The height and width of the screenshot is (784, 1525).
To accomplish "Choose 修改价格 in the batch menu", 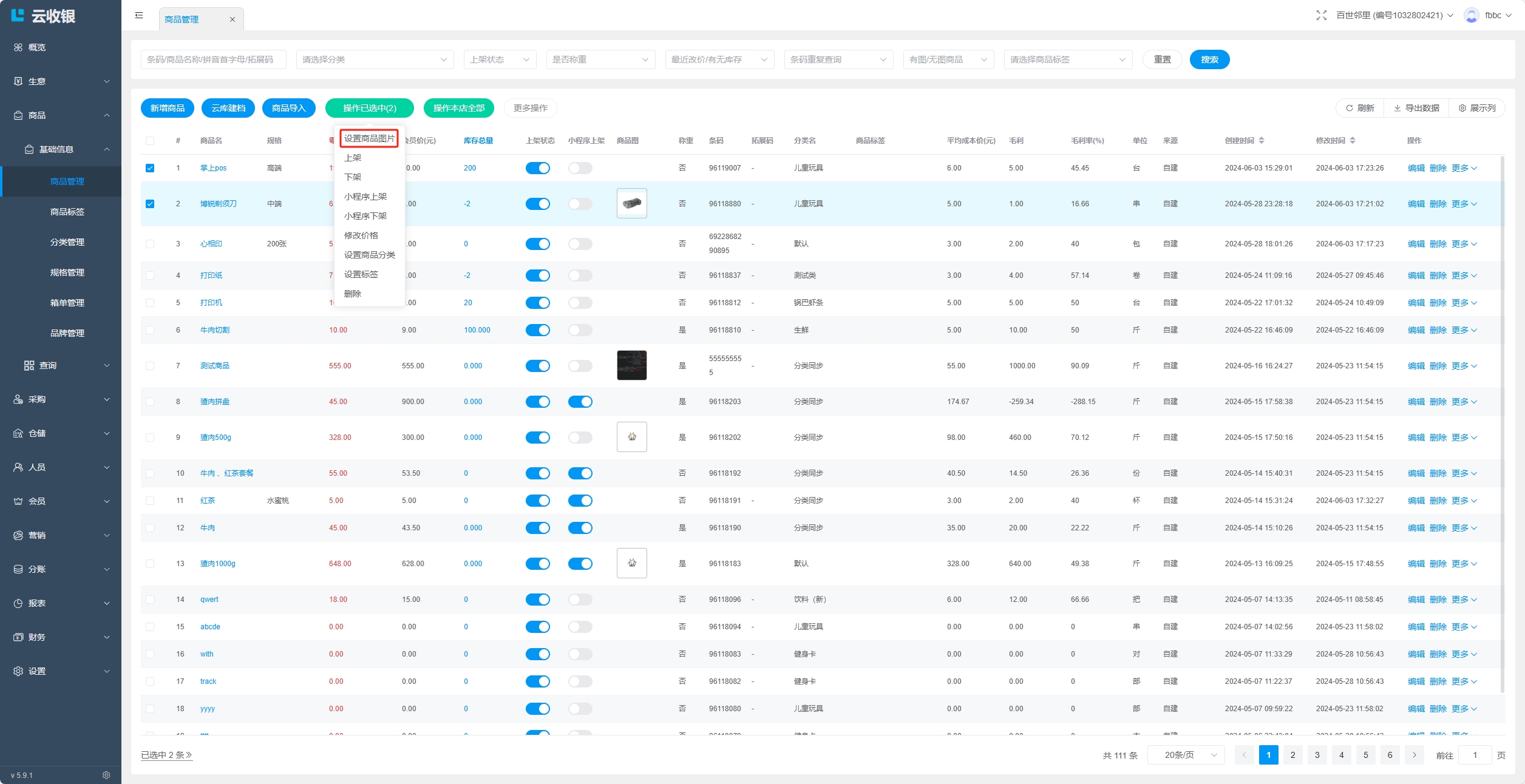I will coord(361,235).
